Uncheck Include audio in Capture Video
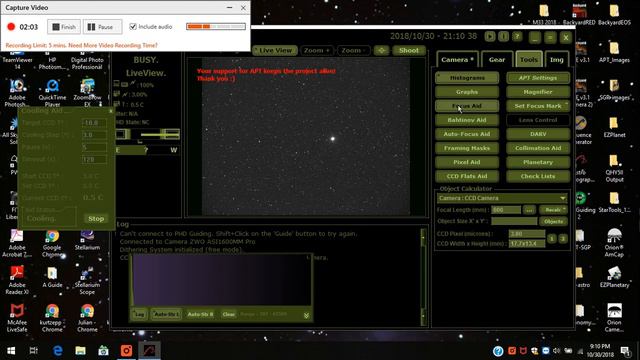 point(133,27)
